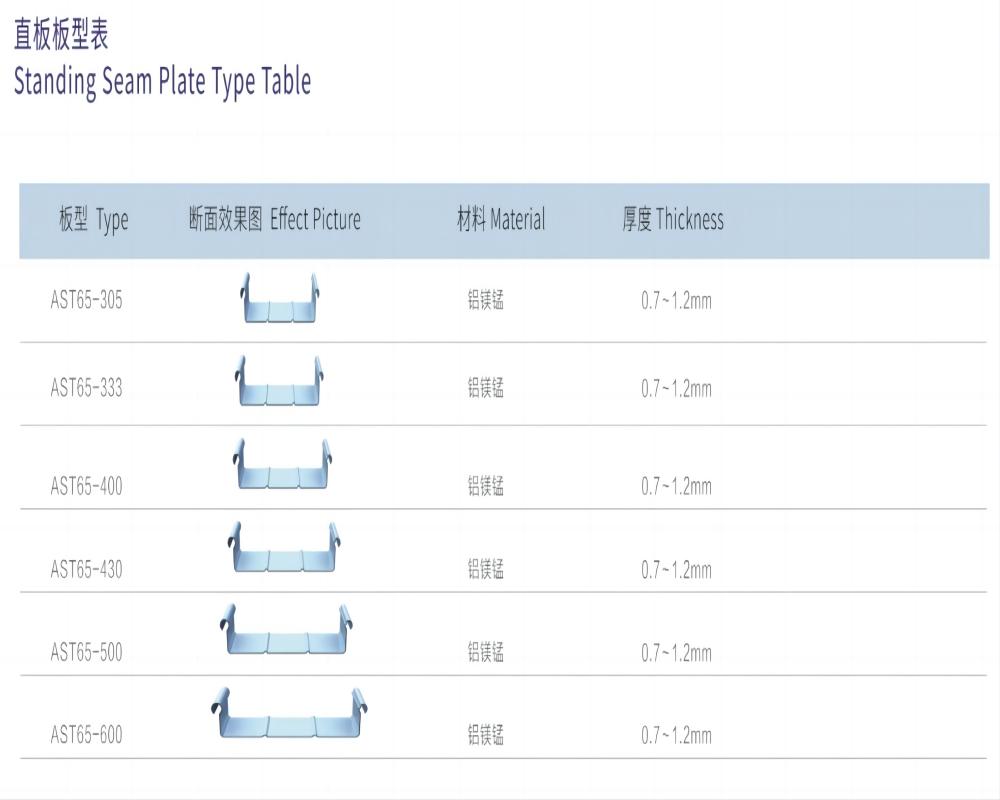Viewport: 1000px width, 800px height.
Task: Select the Material column header
Action: [x=501, y=220]
